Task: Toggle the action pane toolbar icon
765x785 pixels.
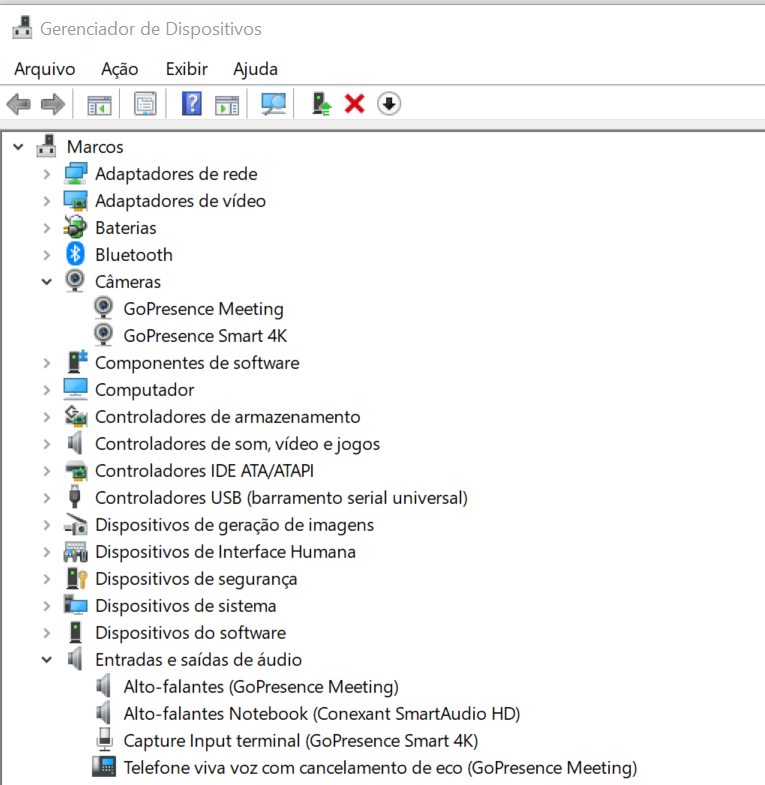Action: 227,104
